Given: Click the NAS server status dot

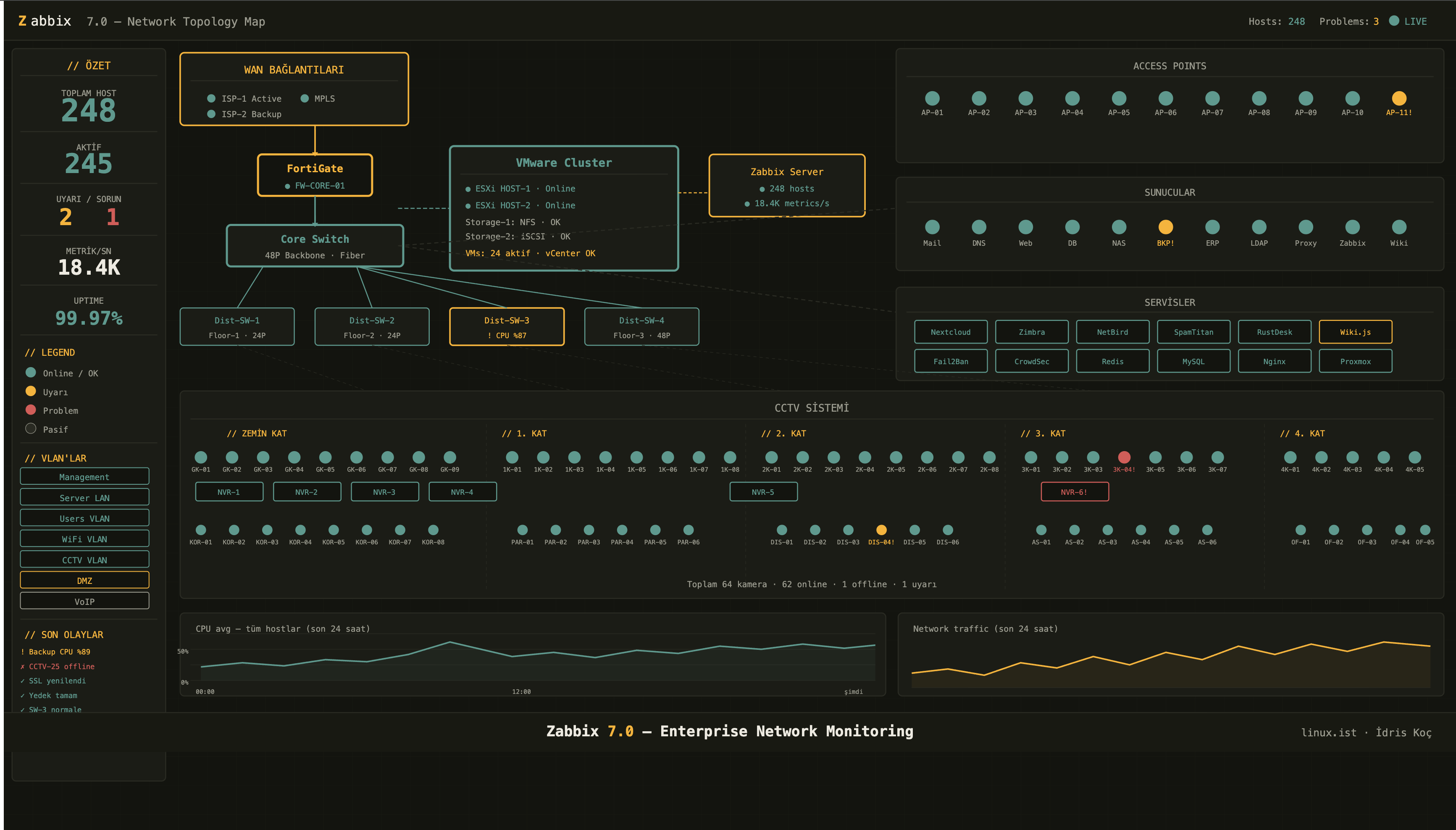Looking at the screenshot, I should click(x=1119, y=227).
